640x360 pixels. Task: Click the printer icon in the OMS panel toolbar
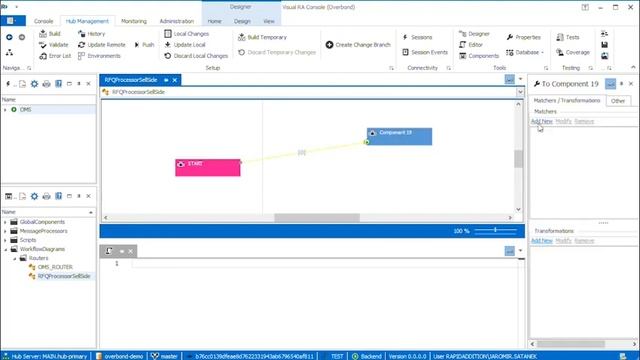(47, 84)
